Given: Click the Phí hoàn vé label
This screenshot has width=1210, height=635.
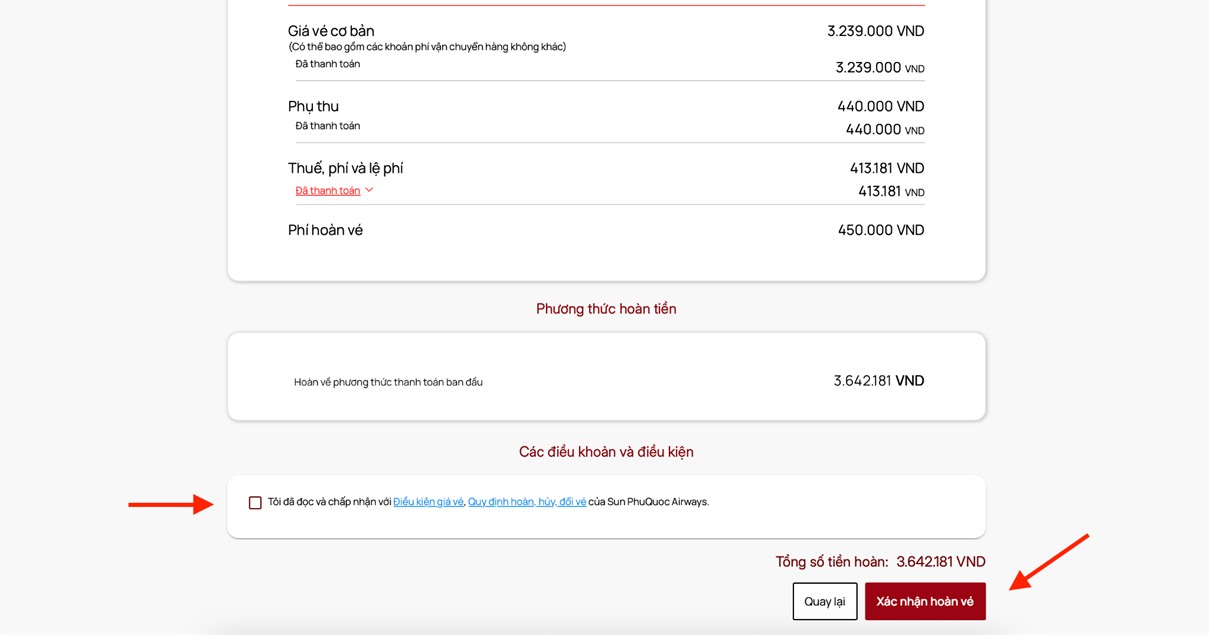Looking at the screenshot, I should [325, 230].
